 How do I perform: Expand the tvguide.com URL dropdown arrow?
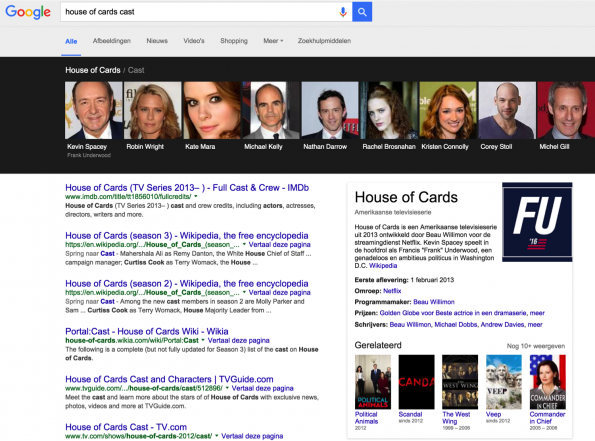227,388
